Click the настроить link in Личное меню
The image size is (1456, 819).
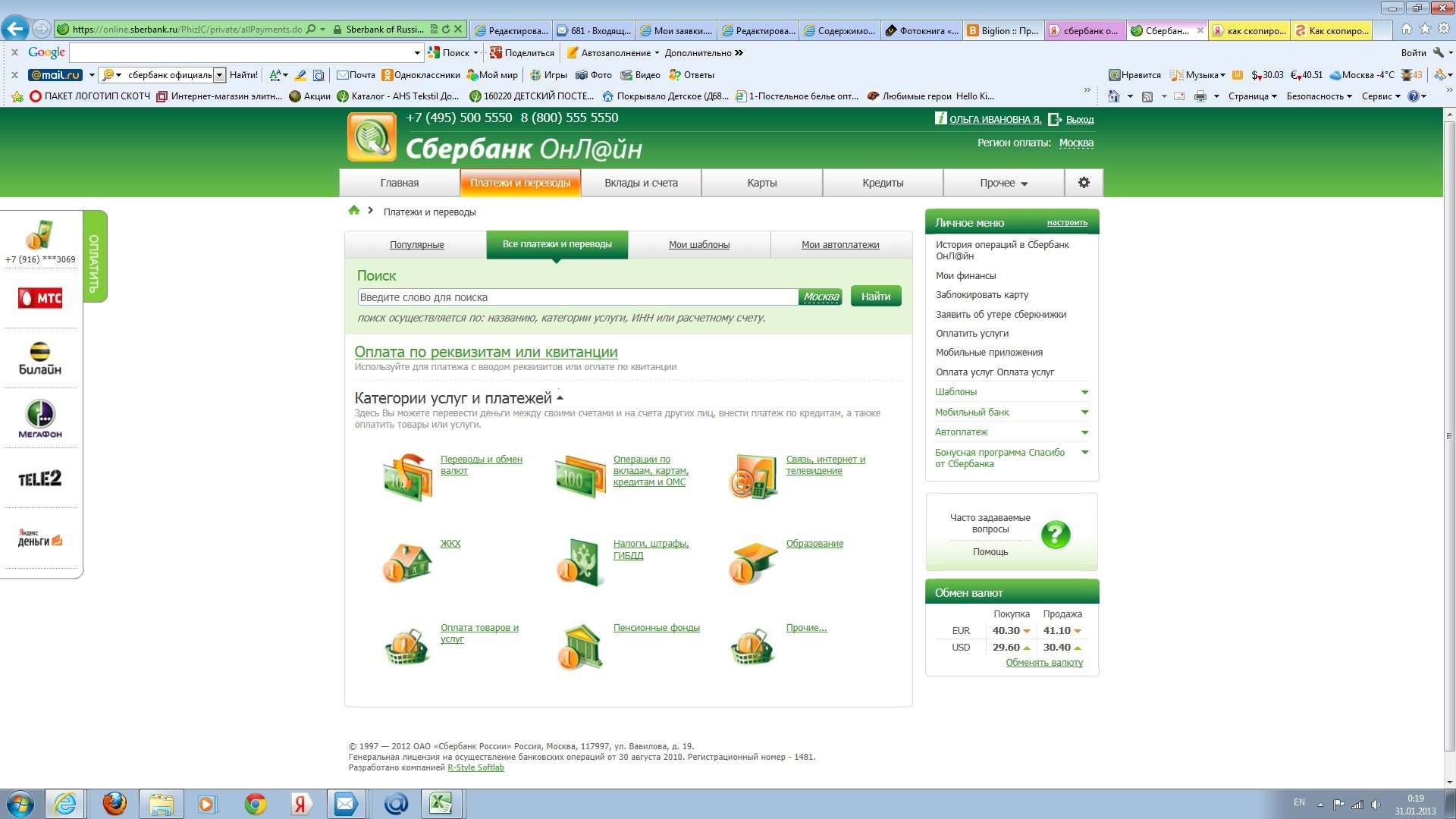click(1067, 223)
